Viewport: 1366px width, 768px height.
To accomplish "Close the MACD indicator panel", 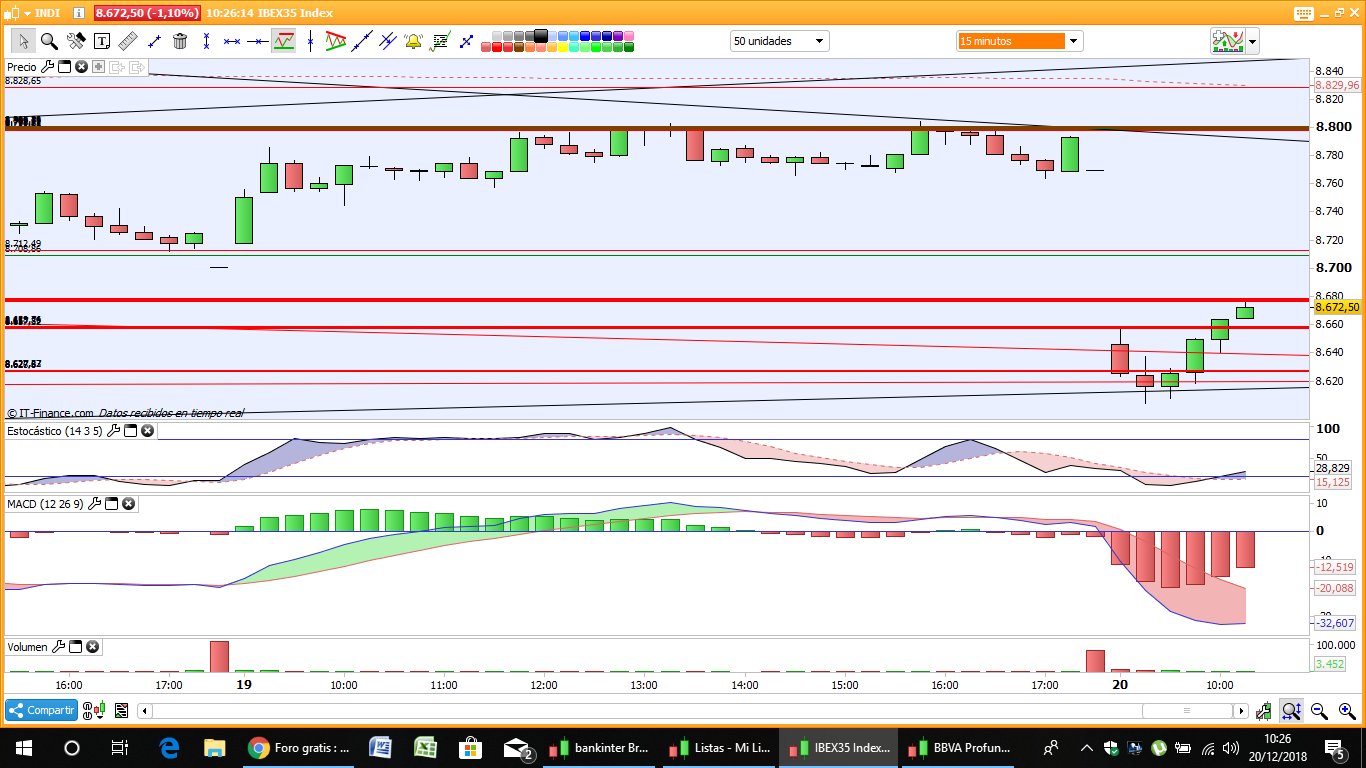I will pos(128,504).
